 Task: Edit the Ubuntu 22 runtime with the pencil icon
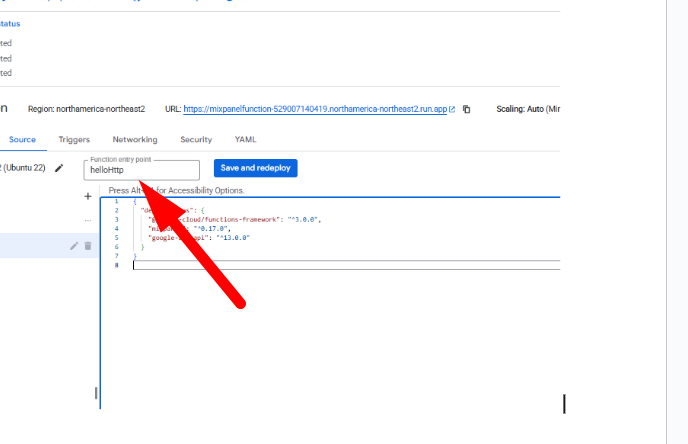pyautogui.click(x=59, y=168)
